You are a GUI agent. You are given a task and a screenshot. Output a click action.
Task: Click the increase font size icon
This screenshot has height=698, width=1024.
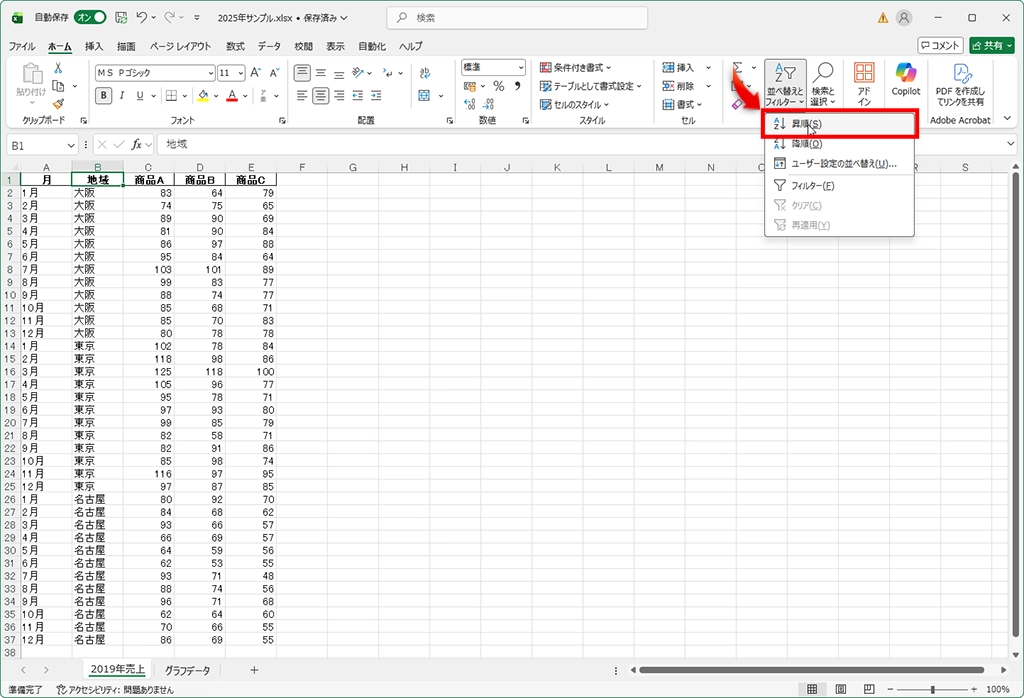point(256,73)
